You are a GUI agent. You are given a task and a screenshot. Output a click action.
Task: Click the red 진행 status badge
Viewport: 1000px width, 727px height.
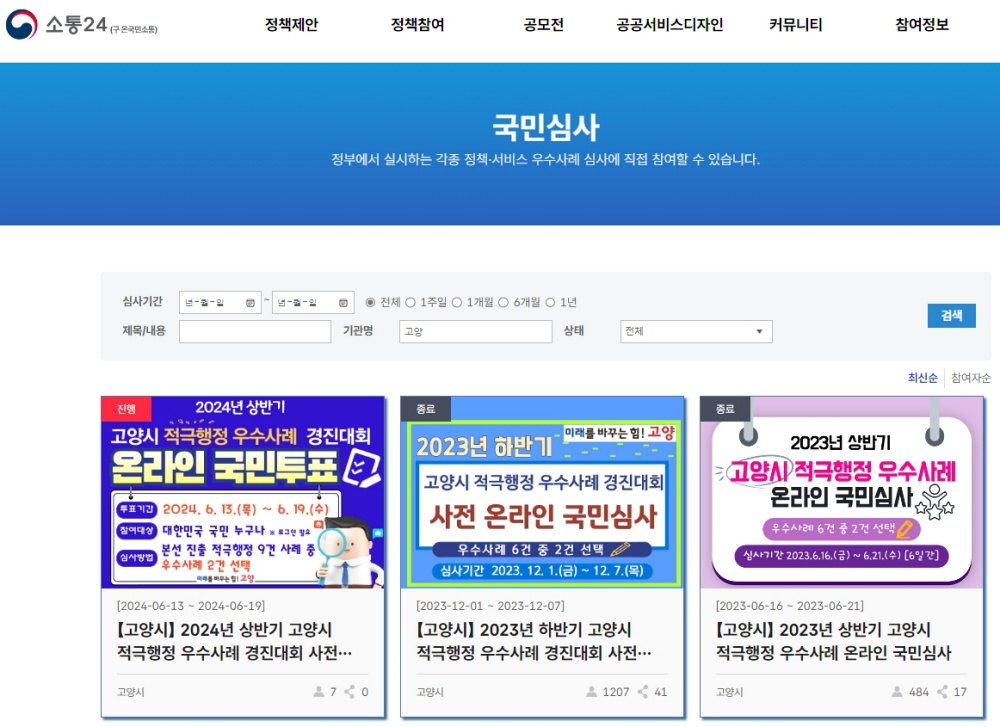pos(126,409)
